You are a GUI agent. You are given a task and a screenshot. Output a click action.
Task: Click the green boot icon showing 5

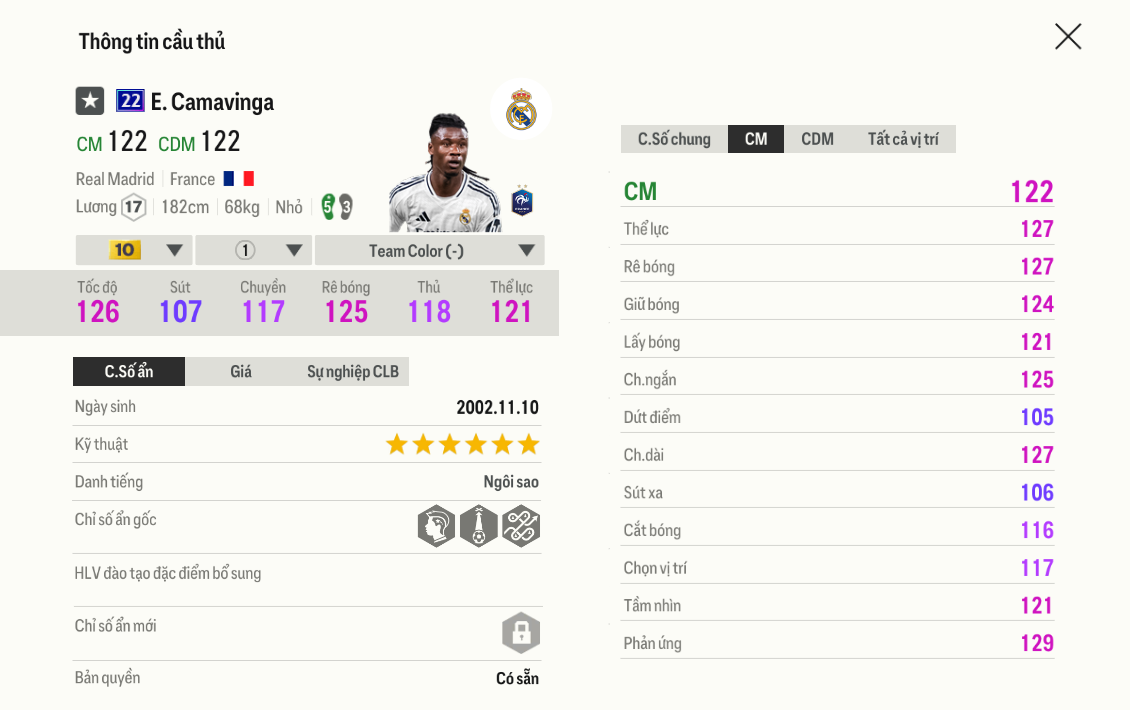pyautogui.click(x=328, y=207)
